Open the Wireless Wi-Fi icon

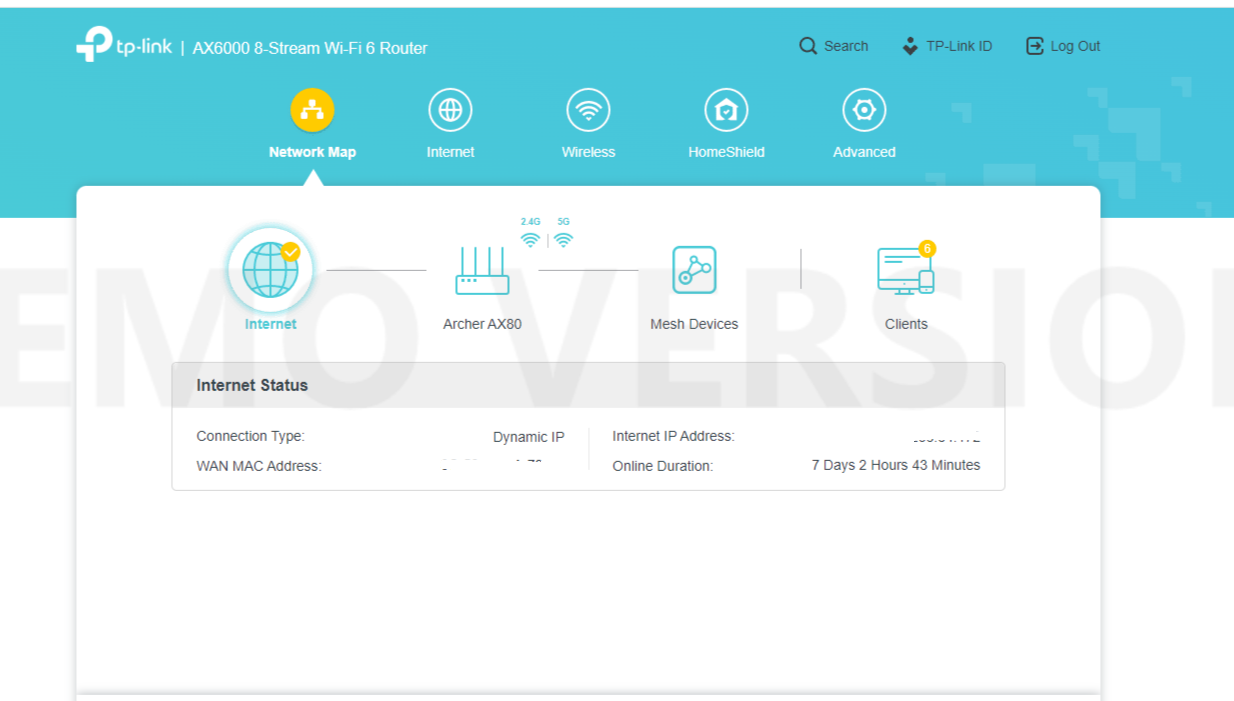[588, 110]
